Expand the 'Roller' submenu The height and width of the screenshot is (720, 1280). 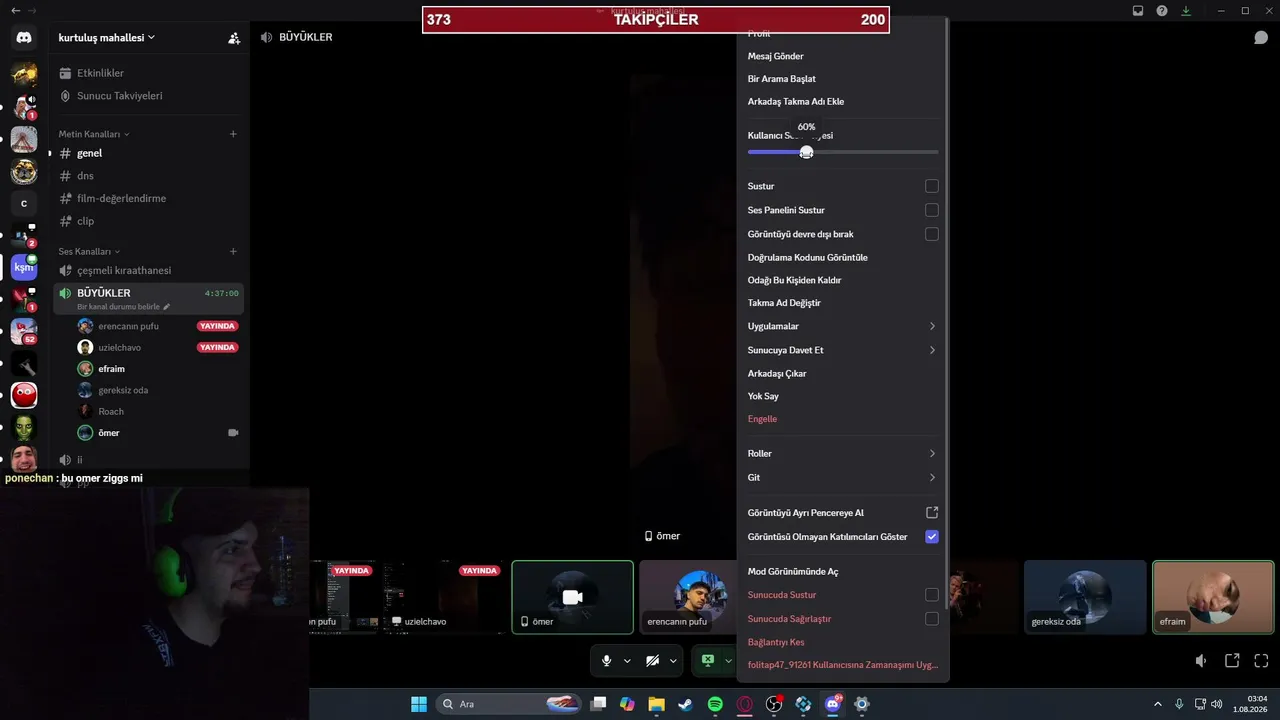842,454
